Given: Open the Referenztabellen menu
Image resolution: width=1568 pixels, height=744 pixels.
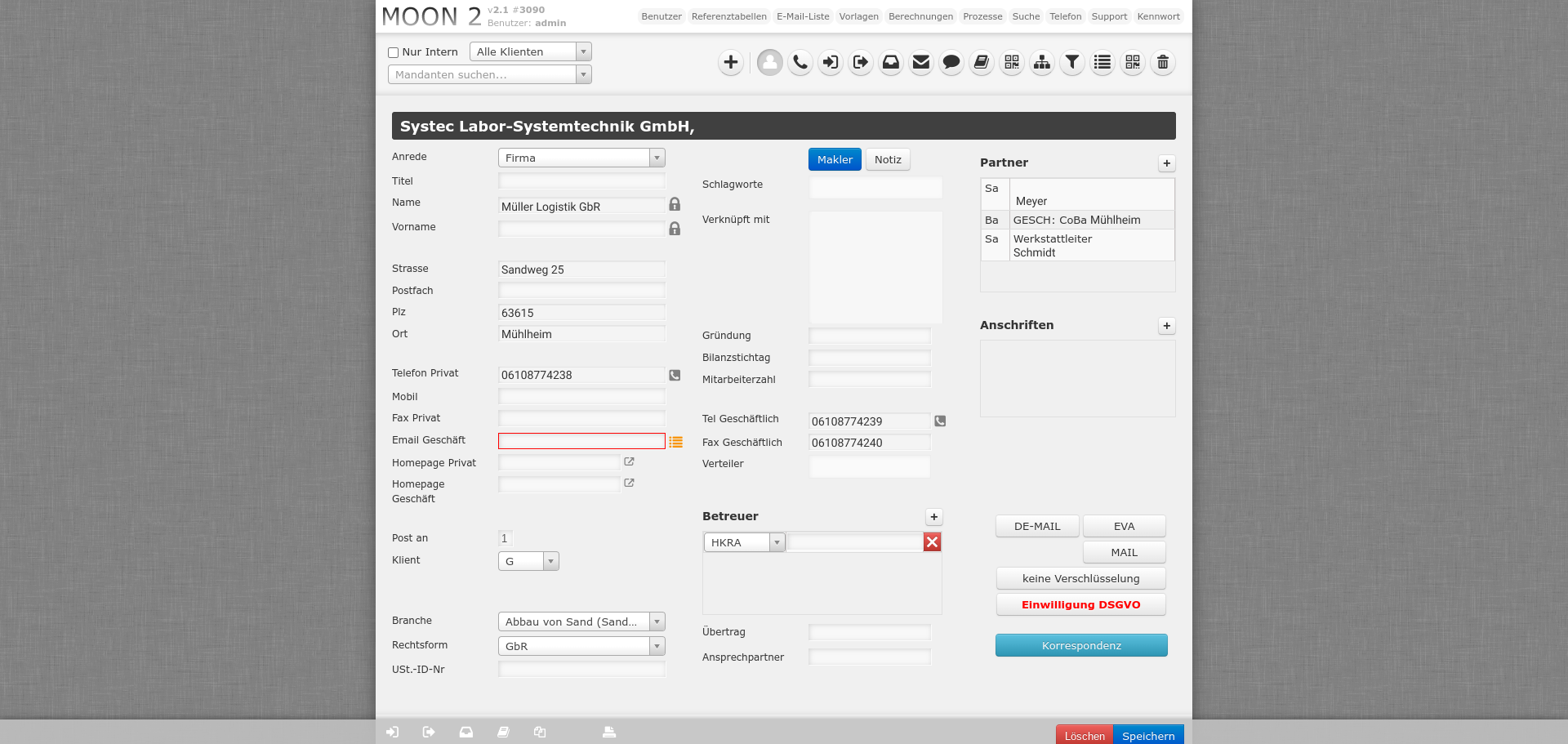Looking at the screenshot, I should coord(728,16).
